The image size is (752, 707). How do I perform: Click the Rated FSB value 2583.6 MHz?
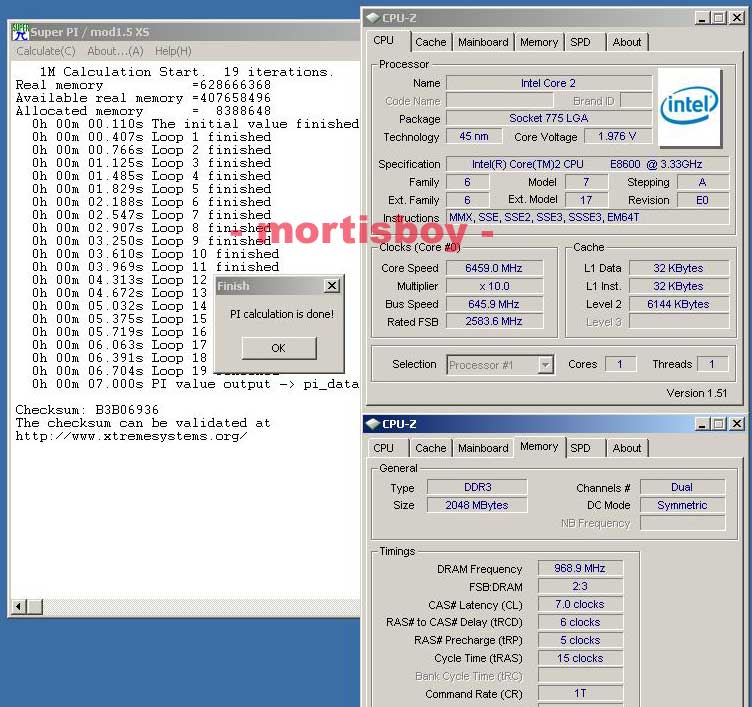494,321
